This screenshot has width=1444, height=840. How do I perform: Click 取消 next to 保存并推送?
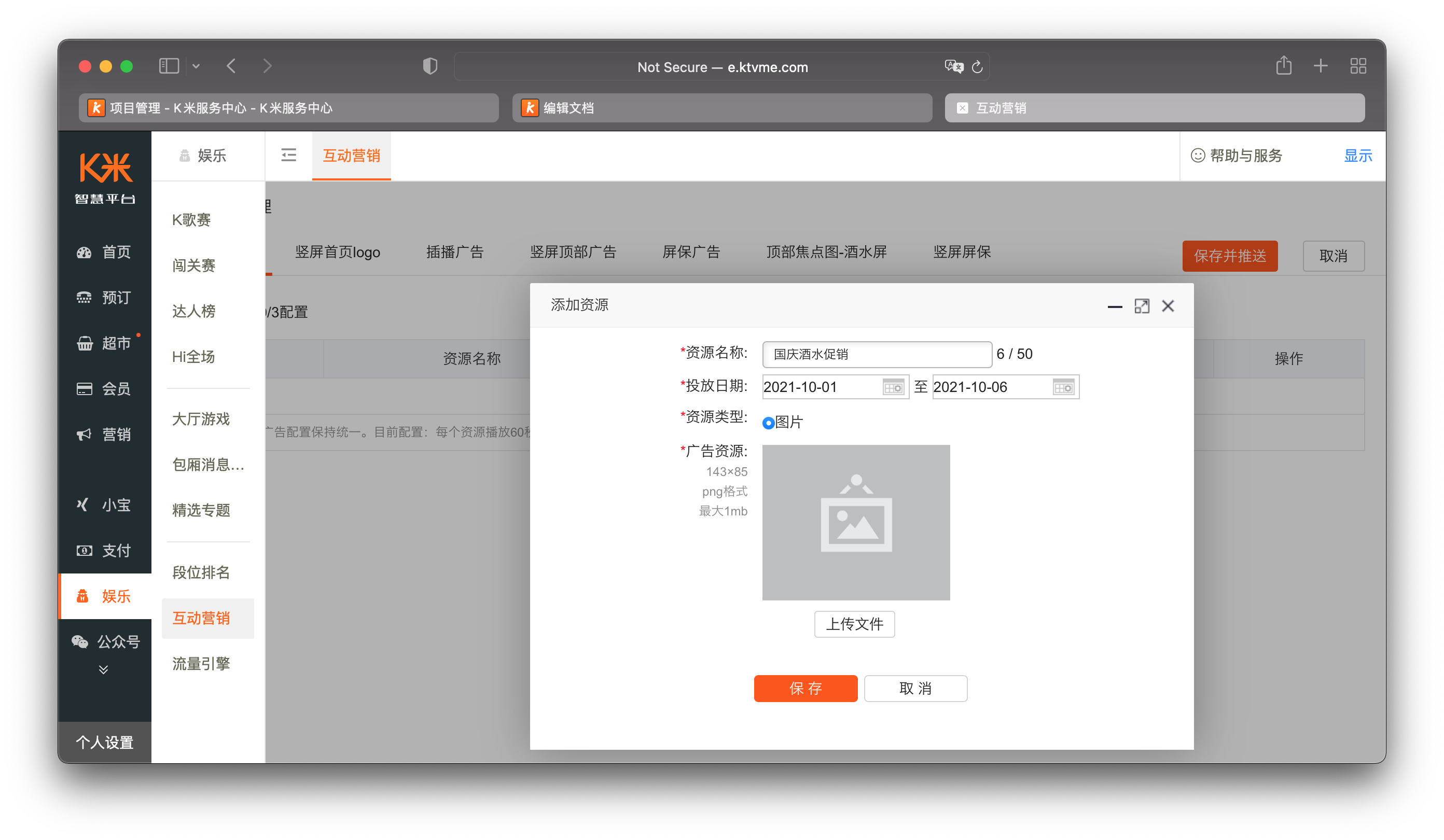click(x=1334, y=256)
